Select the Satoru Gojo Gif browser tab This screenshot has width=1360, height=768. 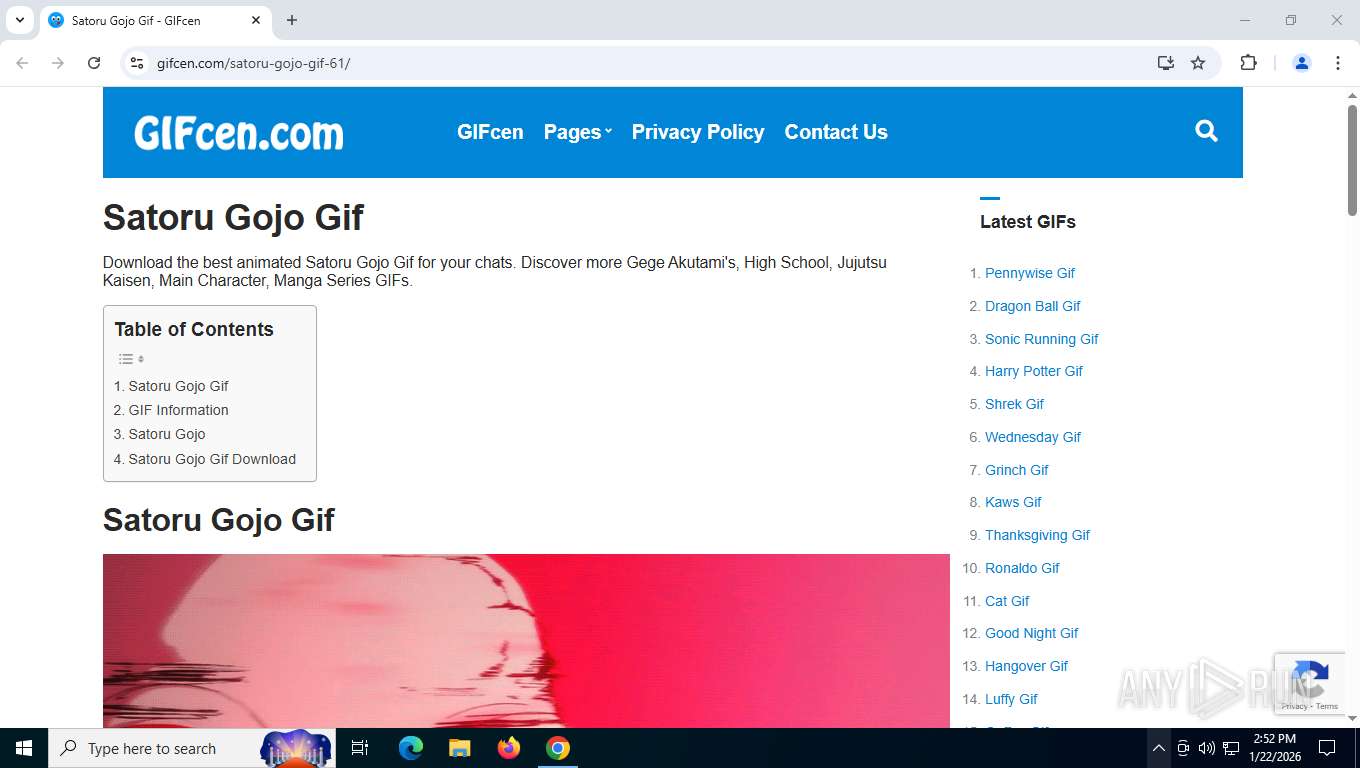point(155,20)
